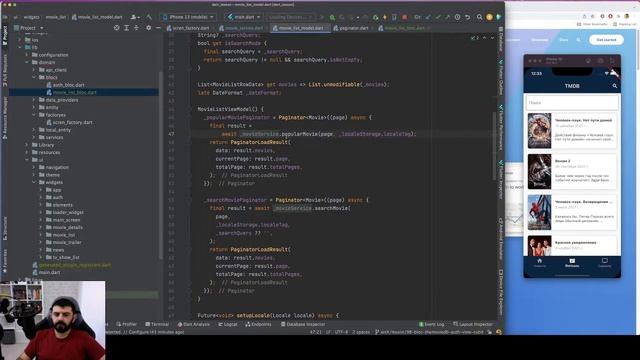Click the search magnifier in IDE toolbar

(x=479, y=17)
